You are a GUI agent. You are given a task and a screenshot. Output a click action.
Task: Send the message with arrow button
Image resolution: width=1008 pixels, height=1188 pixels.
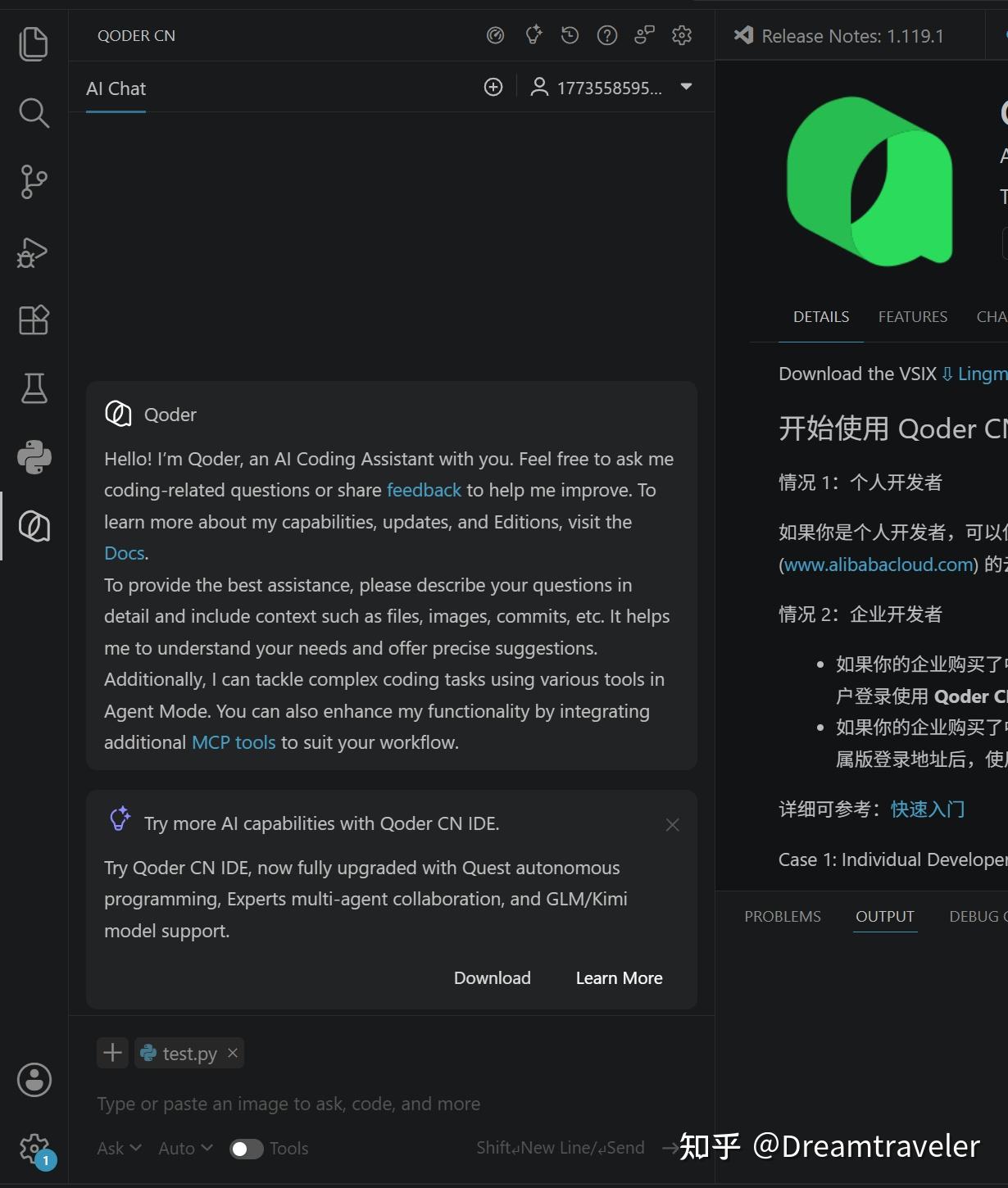pyautogui.click(x=670, y=1148)
